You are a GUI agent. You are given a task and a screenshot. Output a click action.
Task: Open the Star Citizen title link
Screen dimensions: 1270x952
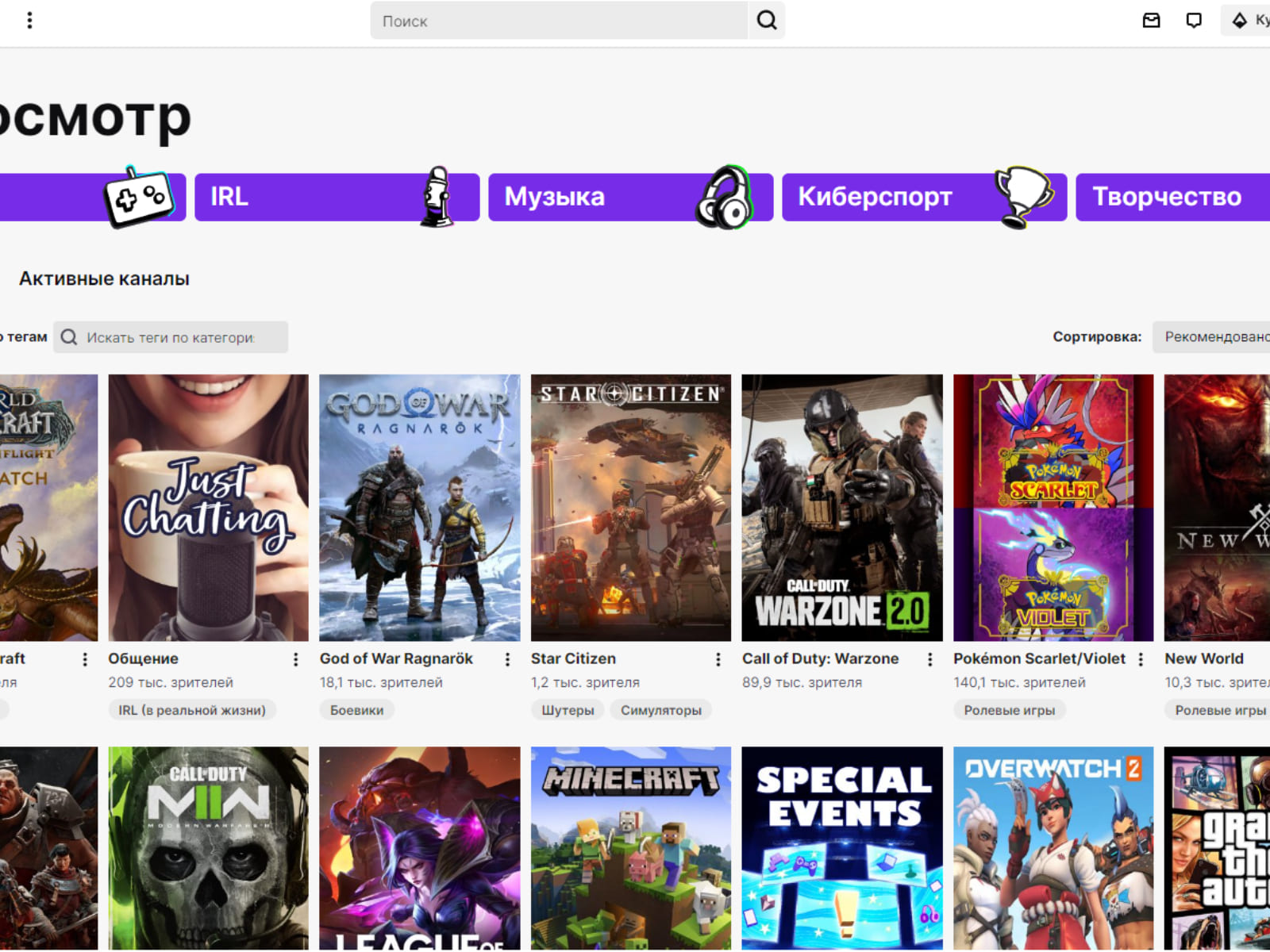[573, 658]
